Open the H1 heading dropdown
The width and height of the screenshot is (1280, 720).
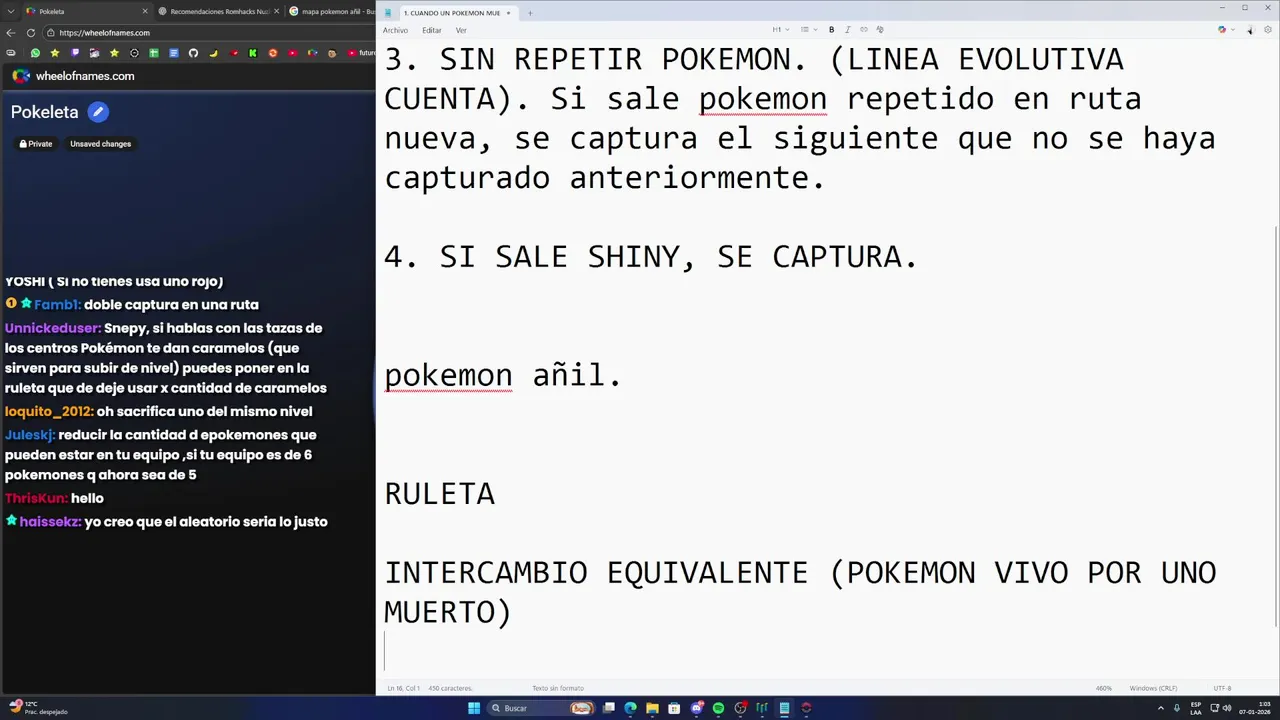pyautogui.click(x=780, y=30)
